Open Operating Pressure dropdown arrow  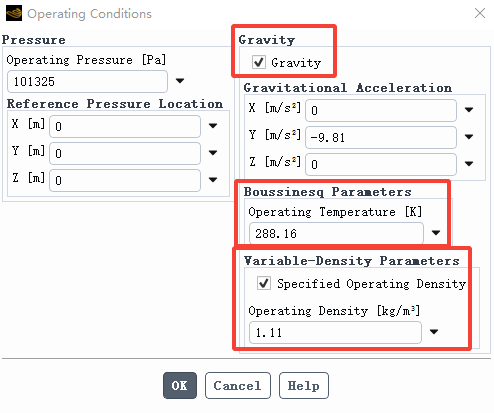(x=180, y=81)
